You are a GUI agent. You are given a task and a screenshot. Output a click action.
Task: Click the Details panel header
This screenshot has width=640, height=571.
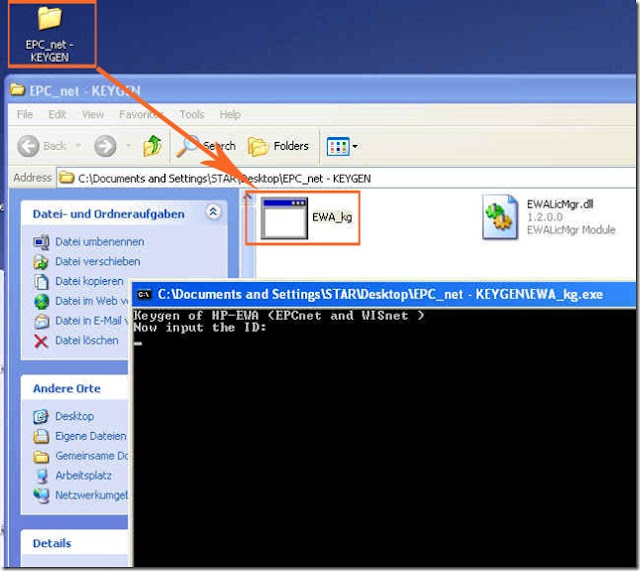tap(74, 543)
